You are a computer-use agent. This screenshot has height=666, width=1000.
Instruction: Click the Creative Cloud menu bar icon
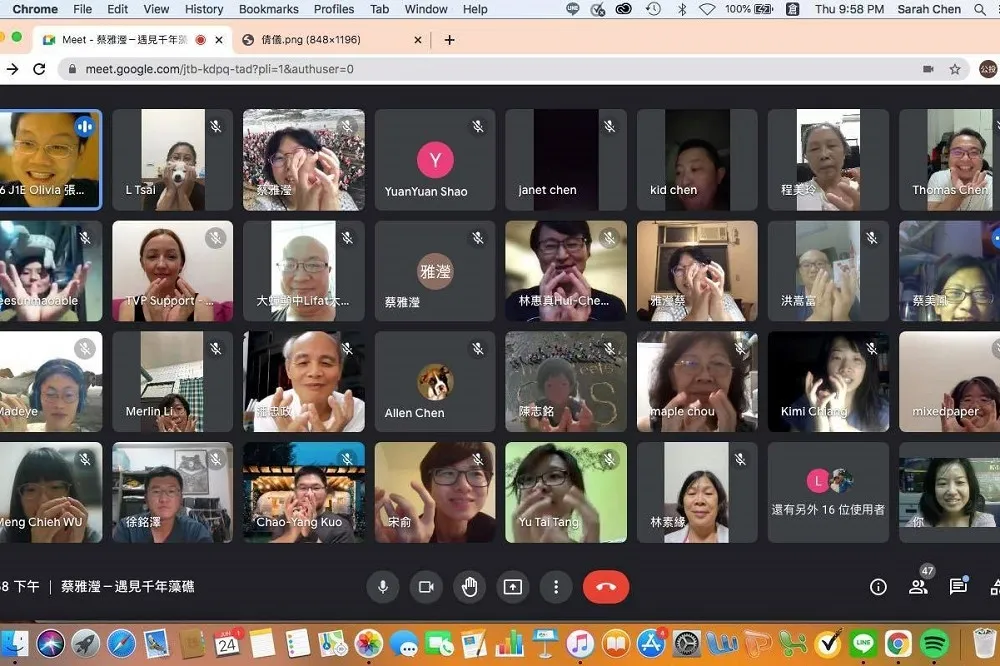click(x=623, y=9)
